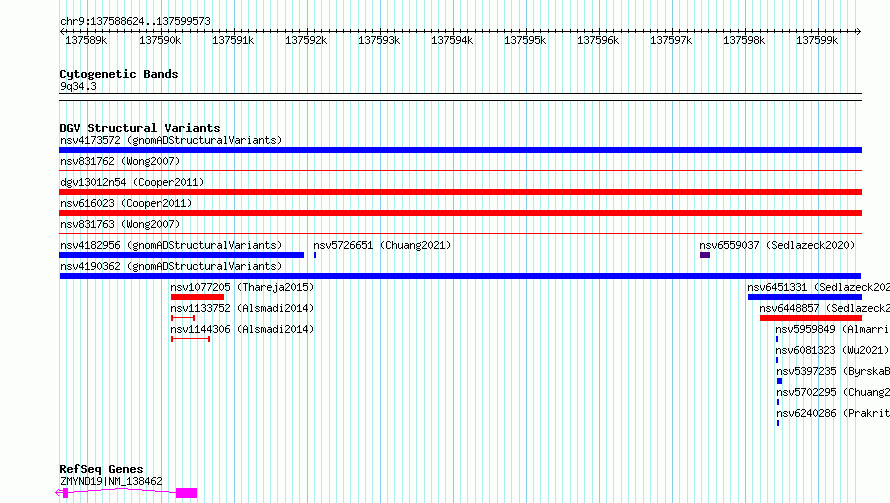
Task: Open the nsv831763 (Wong2007) label
Action: tap(120, 224)
